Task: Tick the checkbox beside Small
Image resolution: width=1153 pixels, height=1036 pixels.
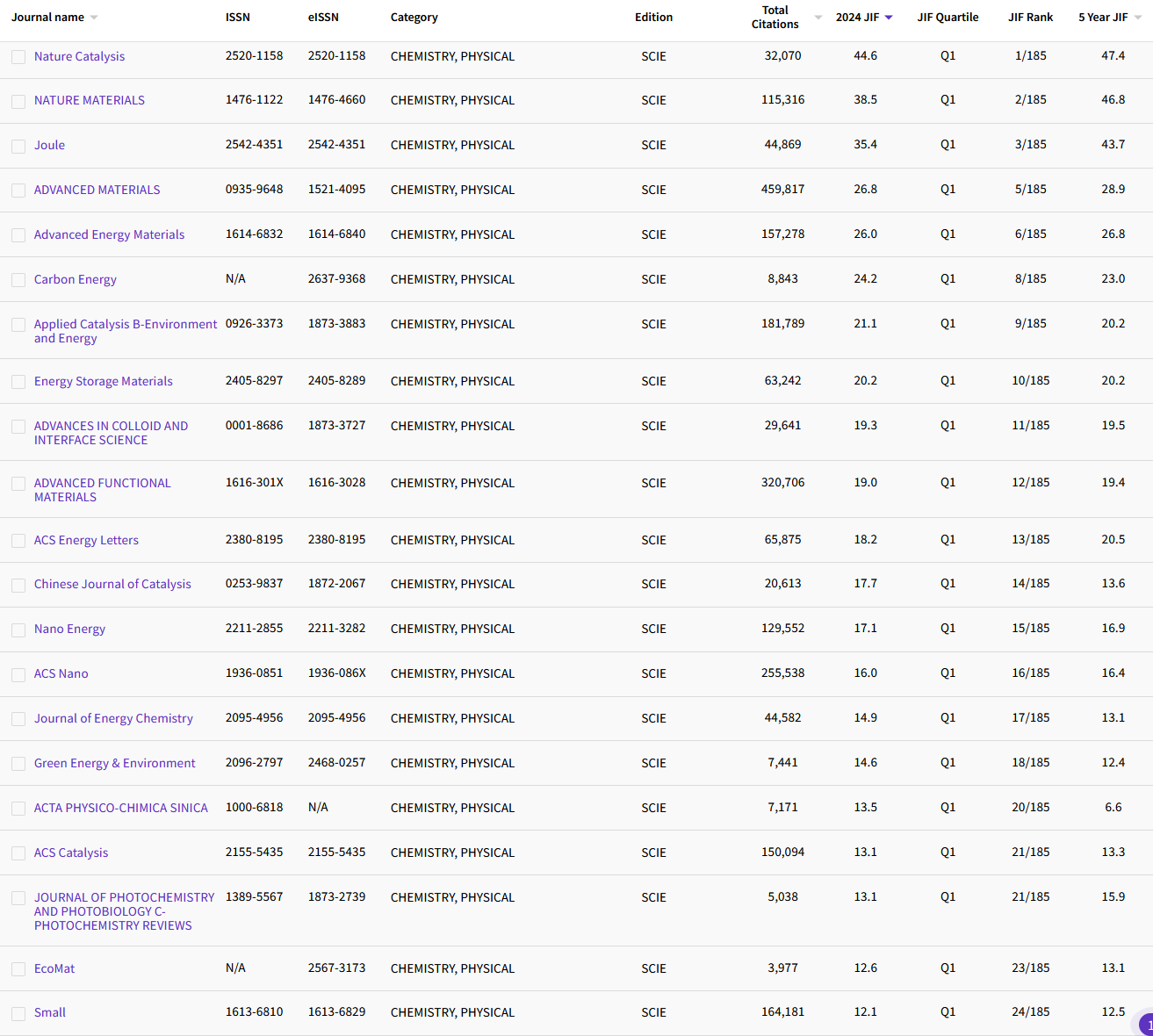Action: [x=18, y=1013]
